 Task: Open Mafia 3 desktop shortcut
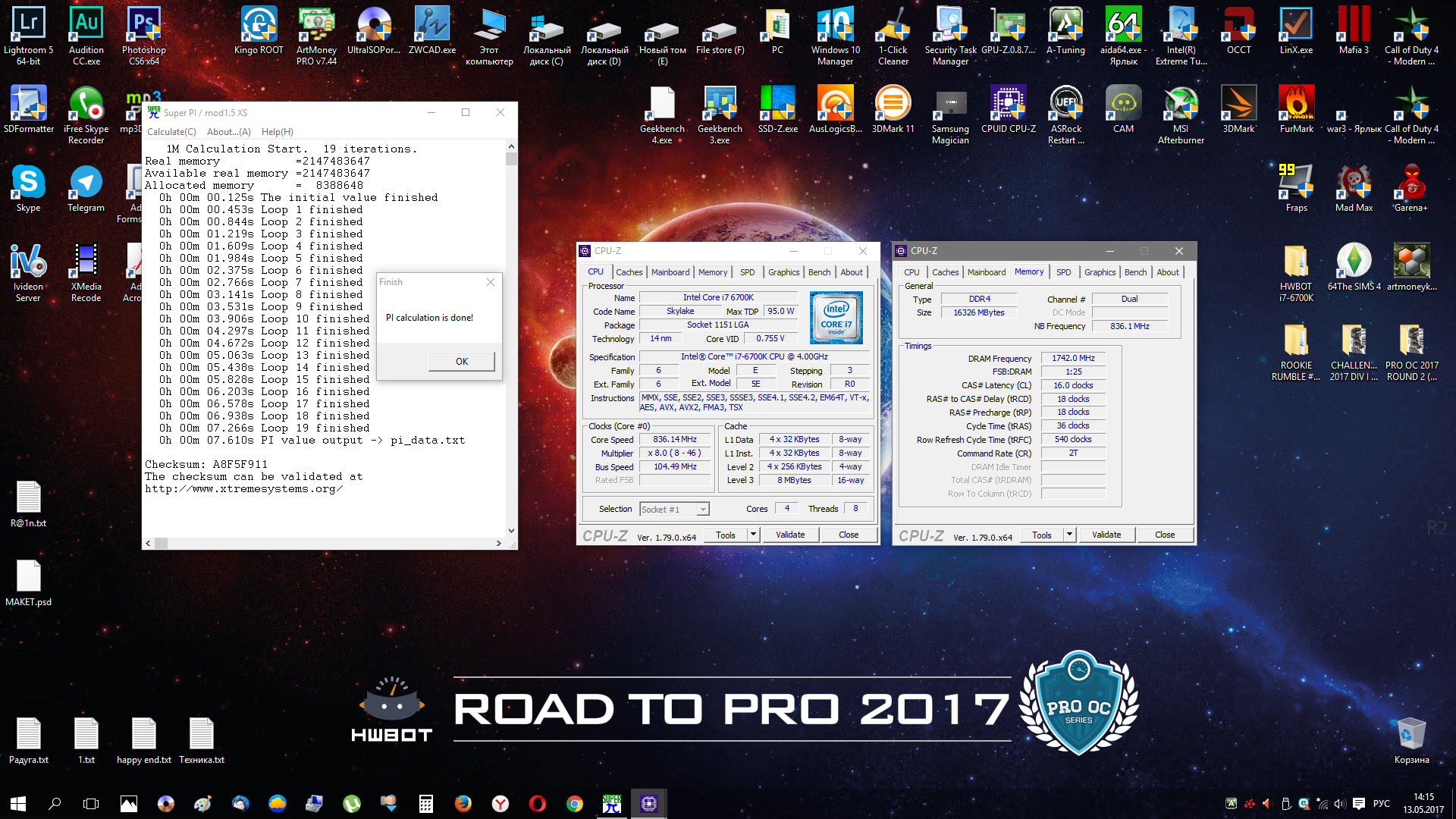tap(1354, 30)
